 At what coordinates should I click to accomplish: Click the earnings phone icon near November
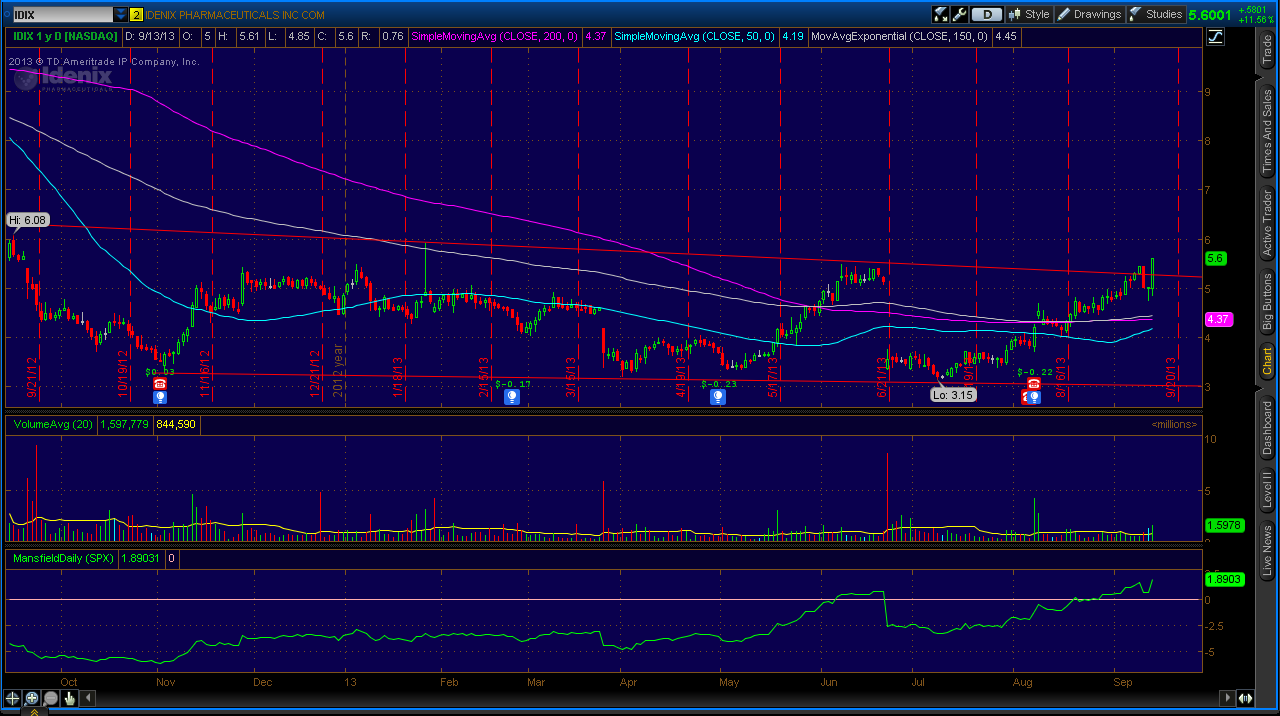point(159,383)
